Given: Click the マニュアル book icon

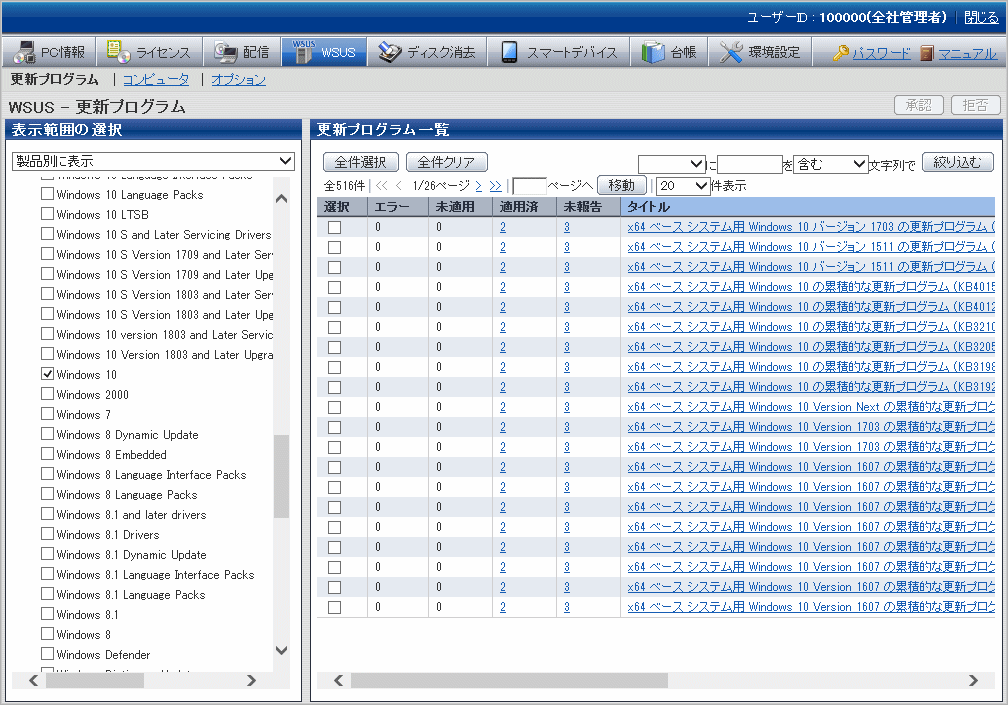Looking at the screenshot, I should [x=926, y=53].
